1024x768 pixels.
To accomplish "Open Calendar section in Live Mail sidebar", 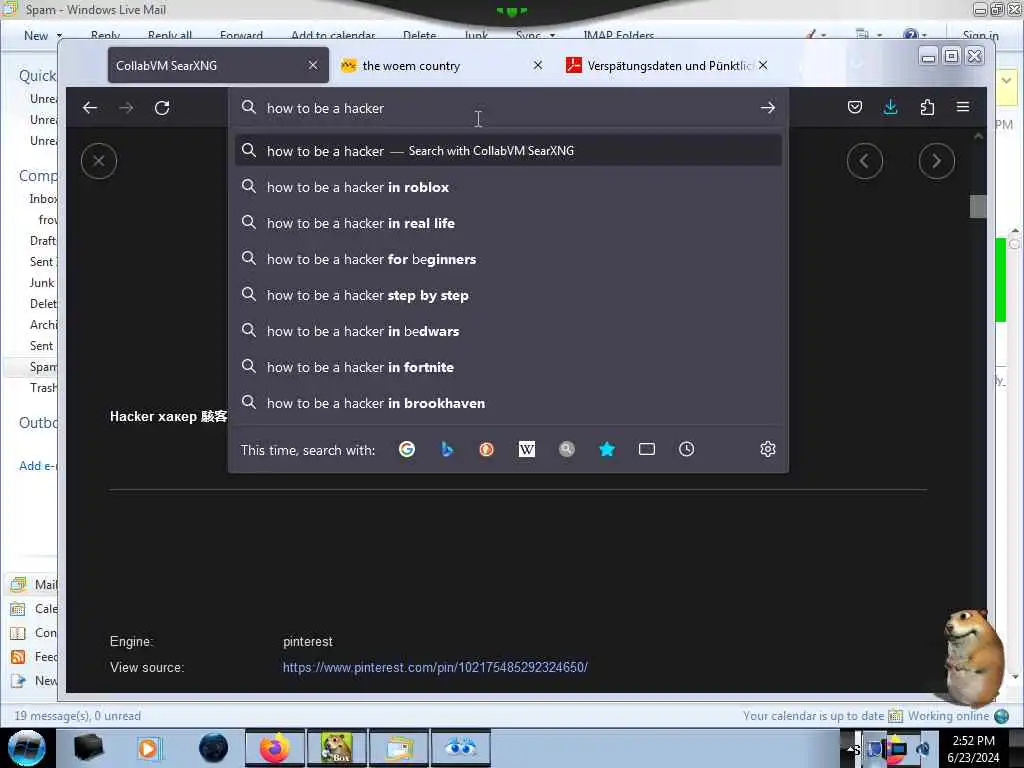I will click(34, 609).
